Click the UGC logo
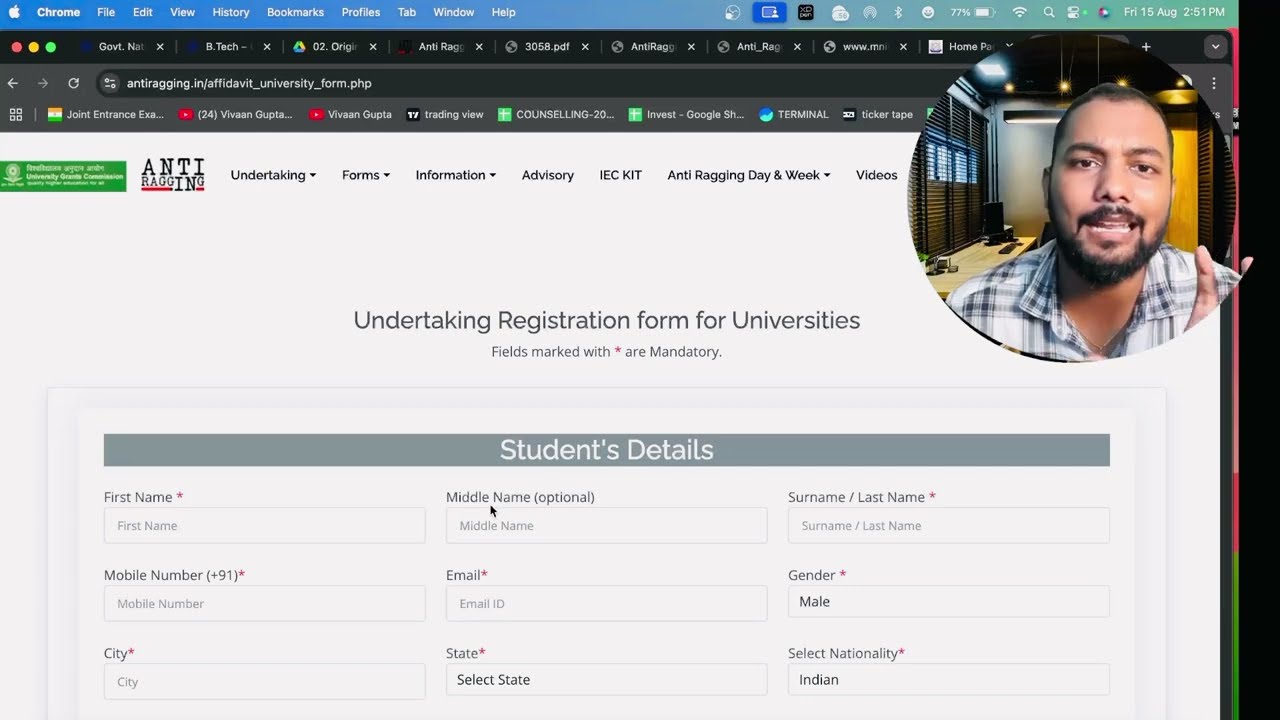 click(x=63, y=175)
